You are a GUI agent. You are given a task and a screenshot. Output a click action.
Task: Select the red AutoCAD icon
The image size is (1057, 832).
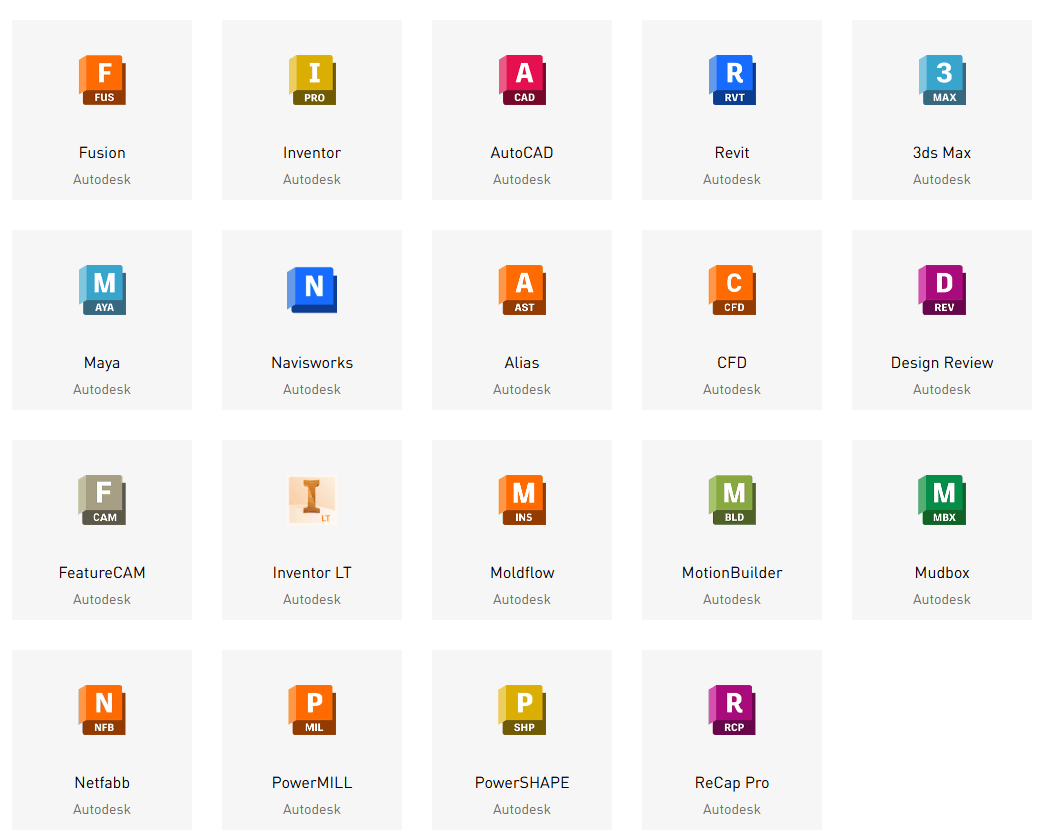tap(522, 80)
